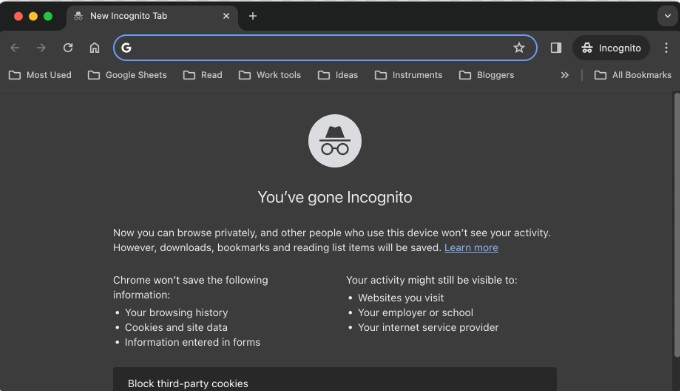Click the yellow macOS minimize button

point(33,16)
